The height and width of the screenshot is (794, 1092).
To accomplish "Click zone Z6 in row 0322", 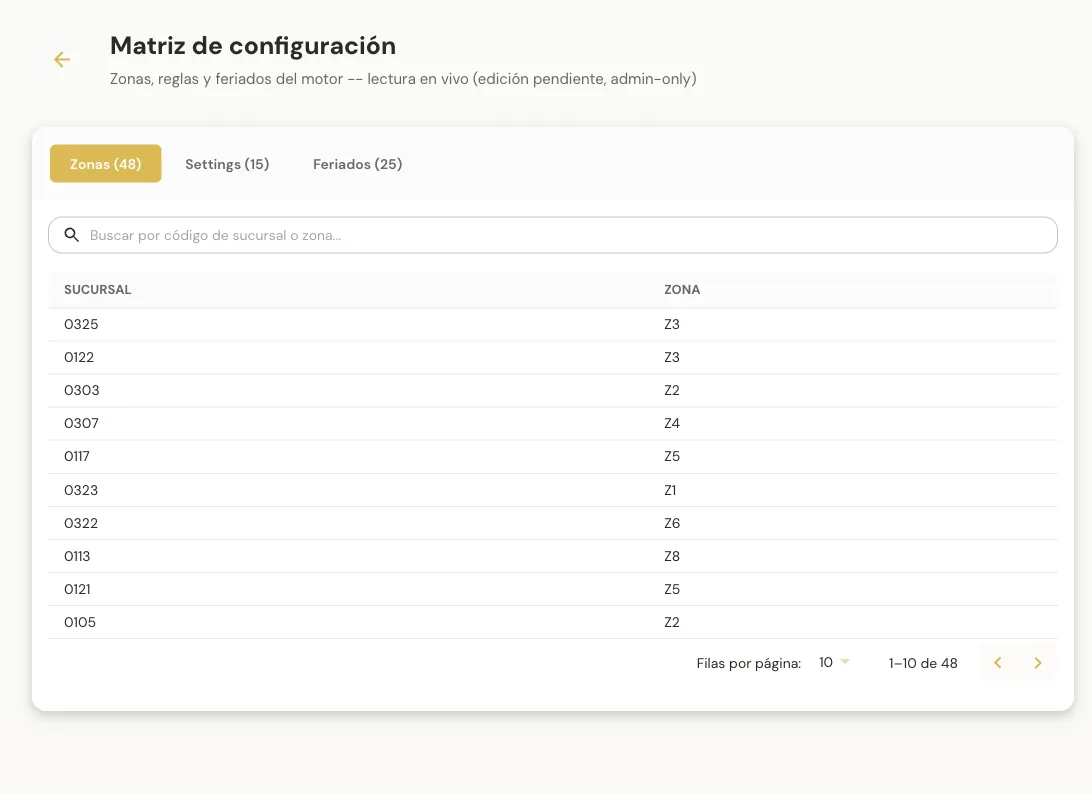I will [x=672, y=523].
